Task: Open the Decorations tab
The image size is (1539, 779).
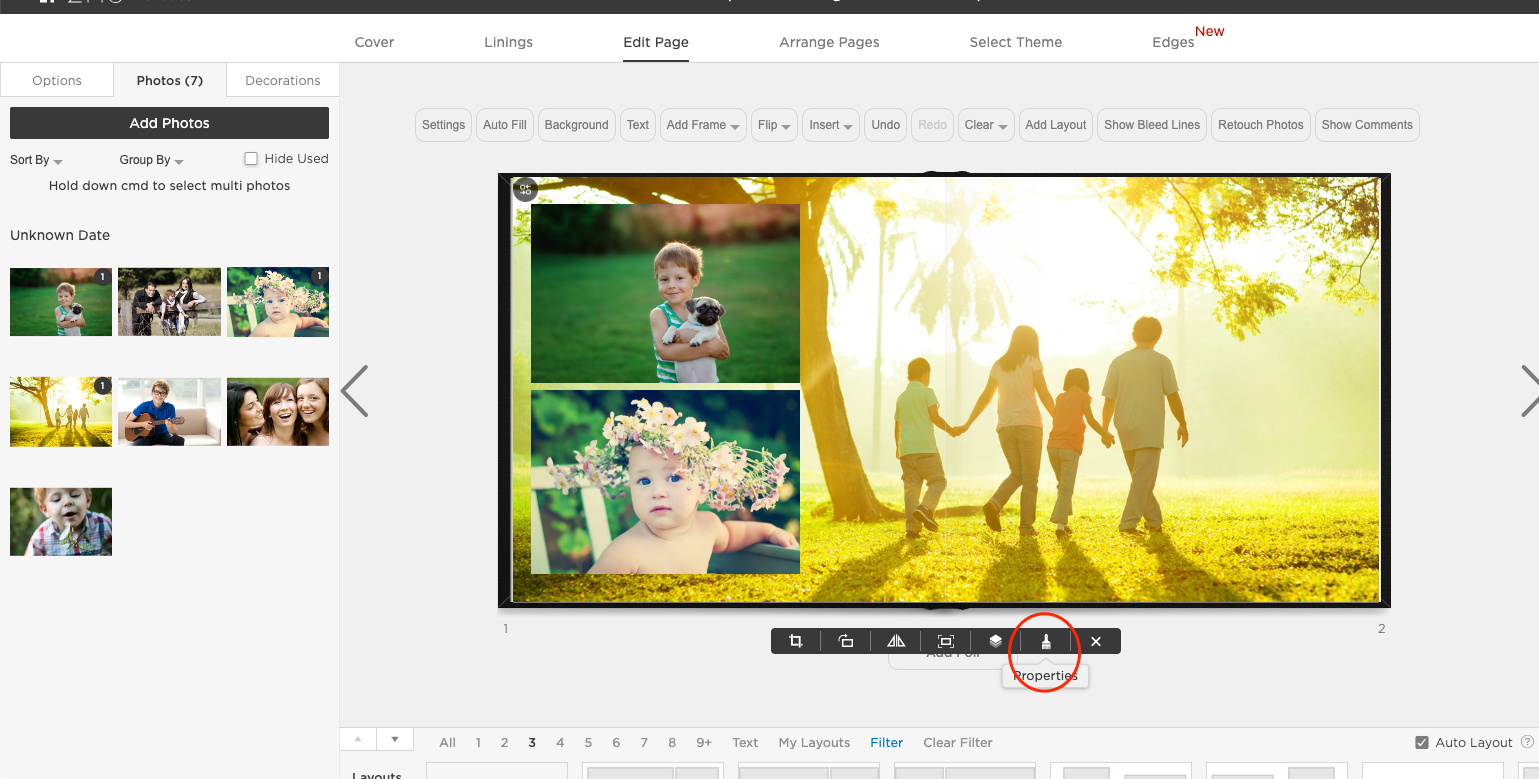Action: point(283,80)
